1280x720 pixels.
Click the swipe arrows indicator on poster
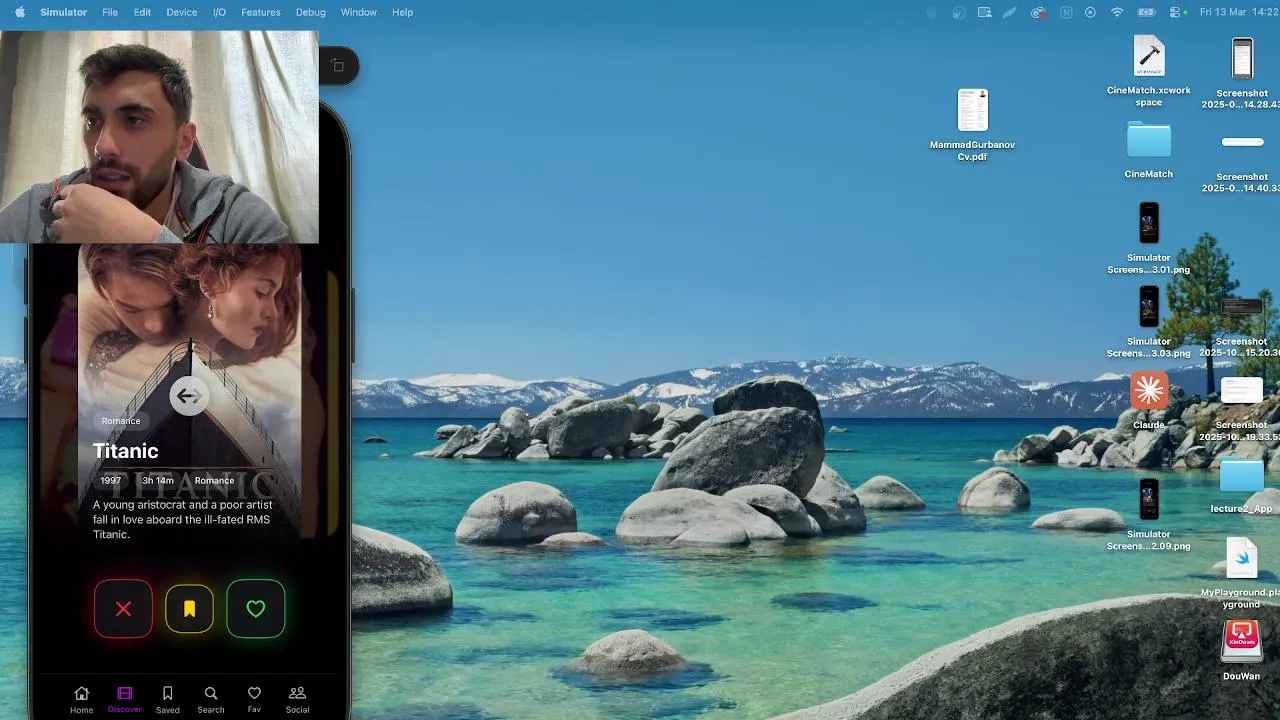[189, 396]
